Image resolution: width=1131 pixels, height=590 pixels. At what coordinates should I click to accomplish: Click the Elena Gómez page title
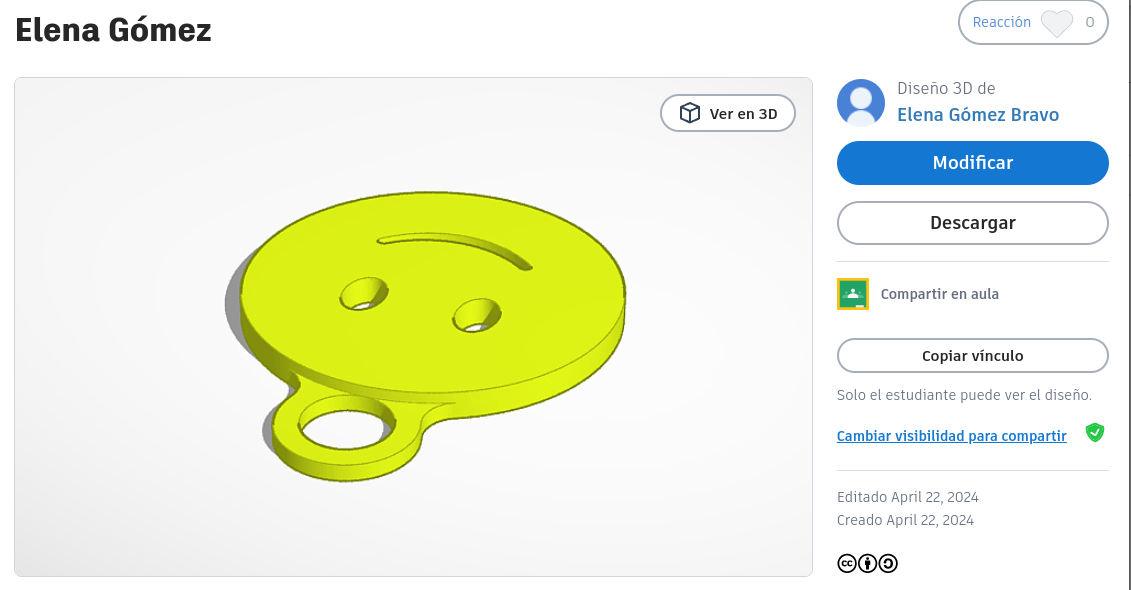click(x=113, y=30)
